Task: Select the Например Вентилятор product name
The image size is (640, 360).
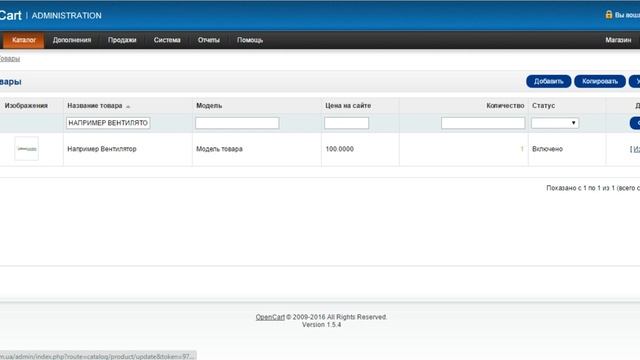Action: click(102, 149)
